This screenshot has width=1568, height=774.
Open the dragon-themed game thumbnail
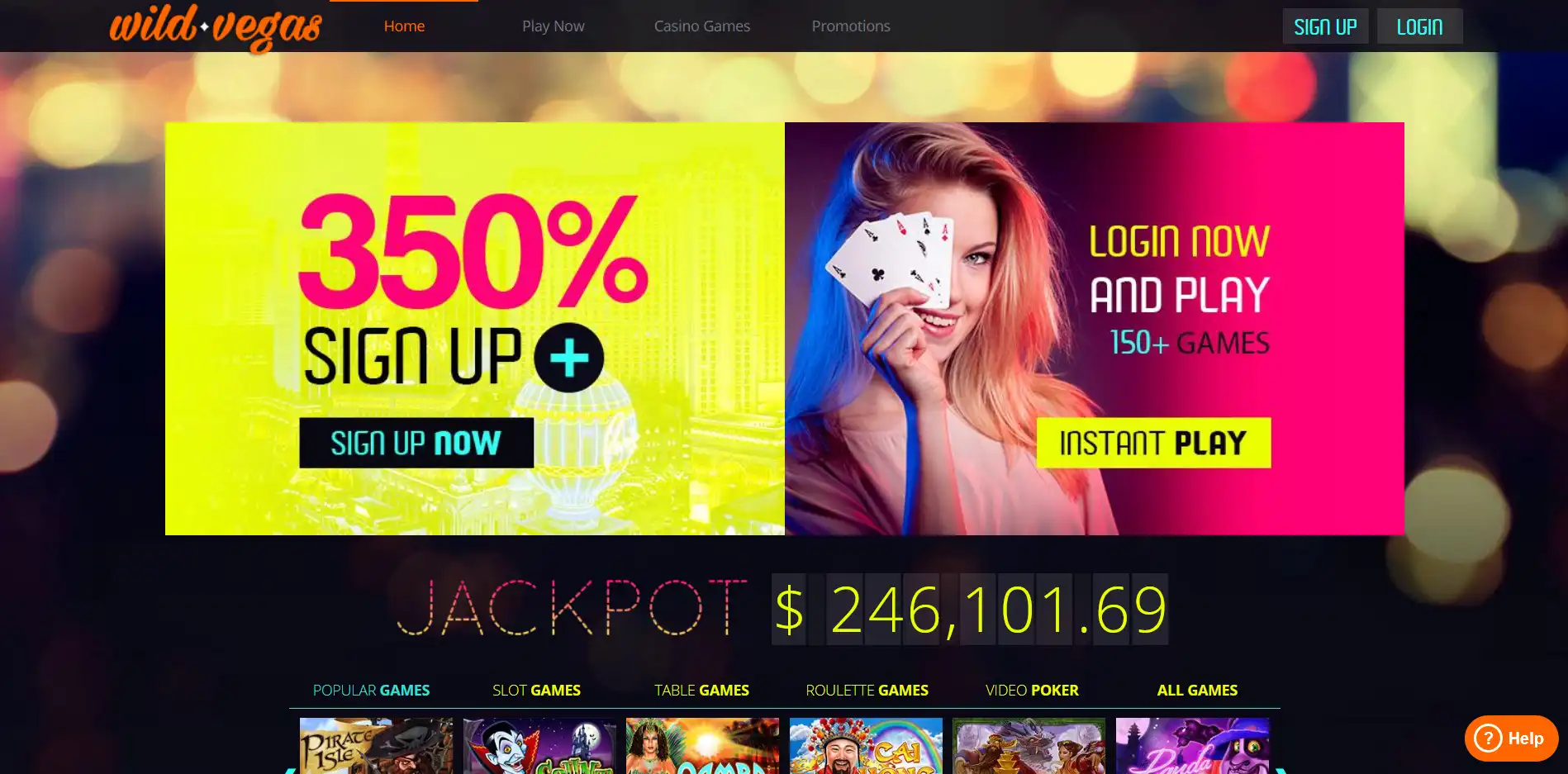click(1029, 746)
